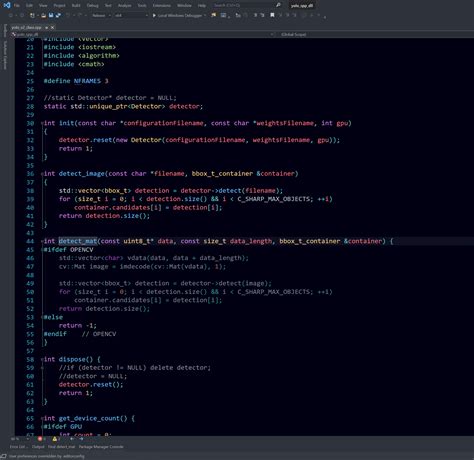Click status bar icon beside editorconfig message
The width and height of the screenshot is (474, 460).
[x=4, y=456]
